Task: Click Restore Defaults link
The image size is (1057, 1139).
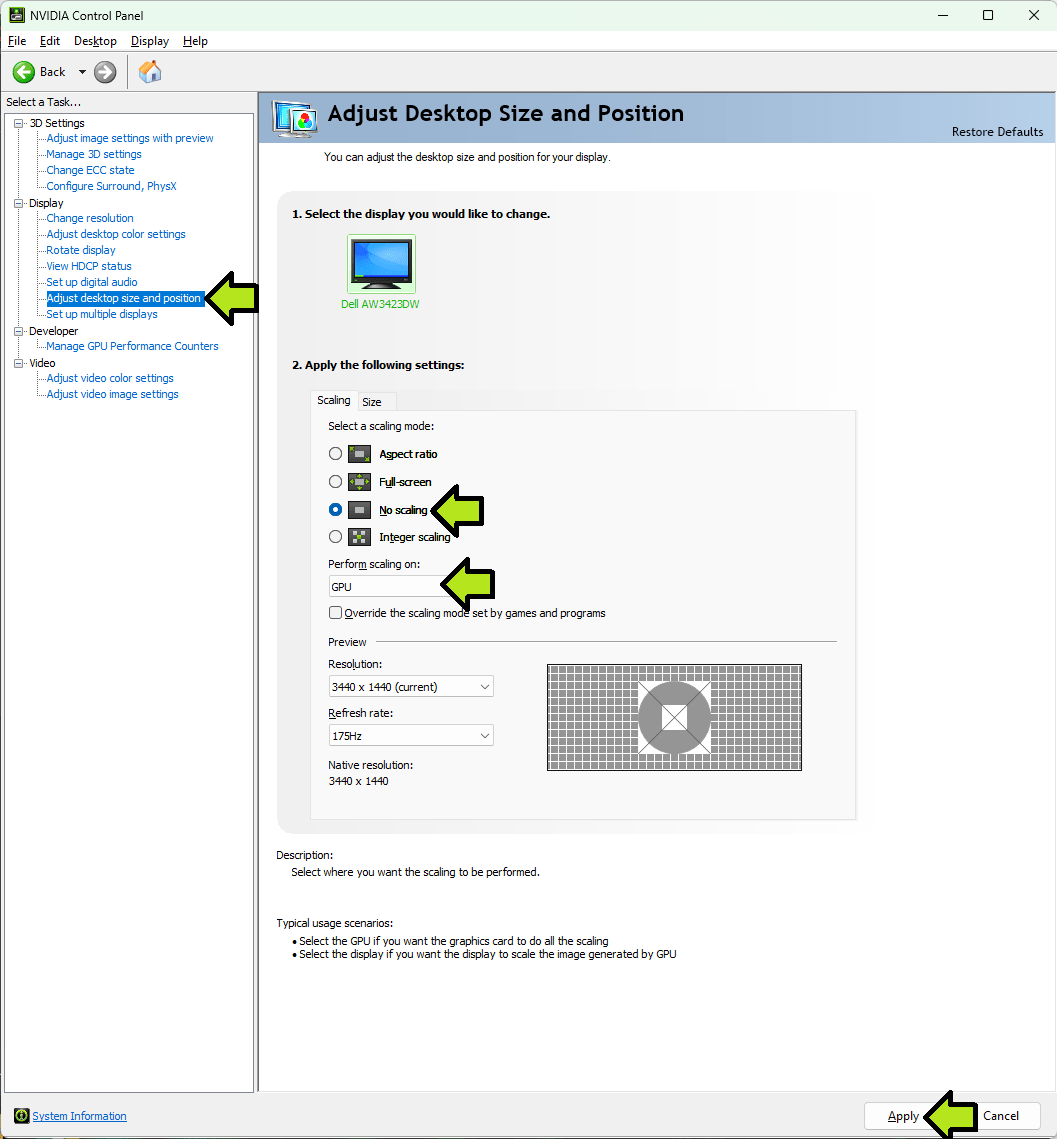Action: (x=997, y=131)
